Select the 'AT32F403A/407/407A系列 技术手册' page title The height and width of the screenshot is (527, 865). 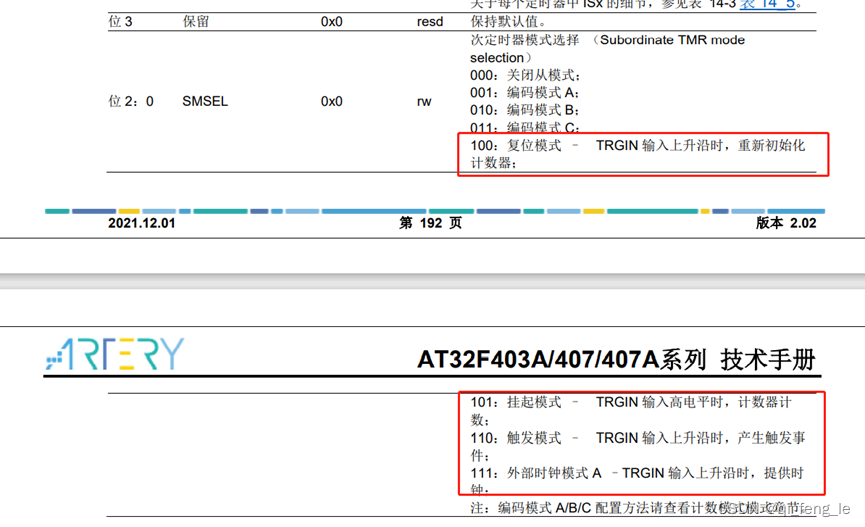[x=616, y=359]
